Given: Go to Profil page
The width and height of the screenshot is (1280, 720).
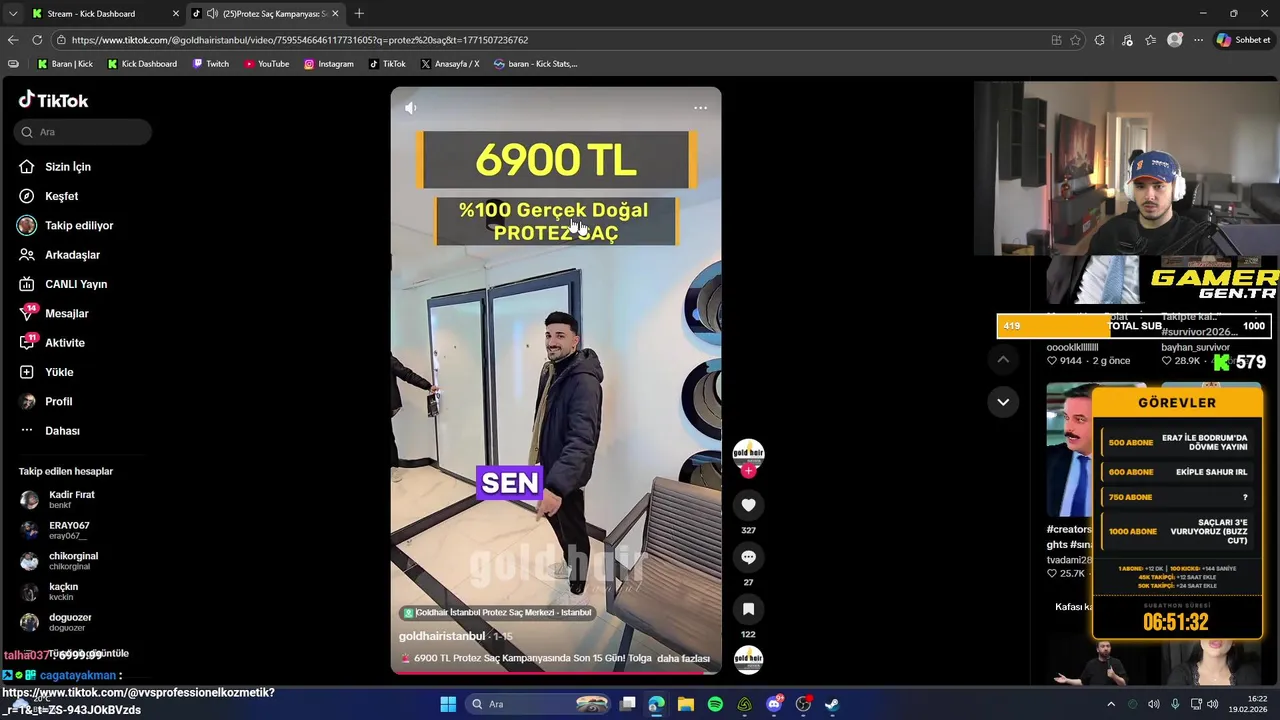Looking at the screenshot, I should click(x=58, y=401).
